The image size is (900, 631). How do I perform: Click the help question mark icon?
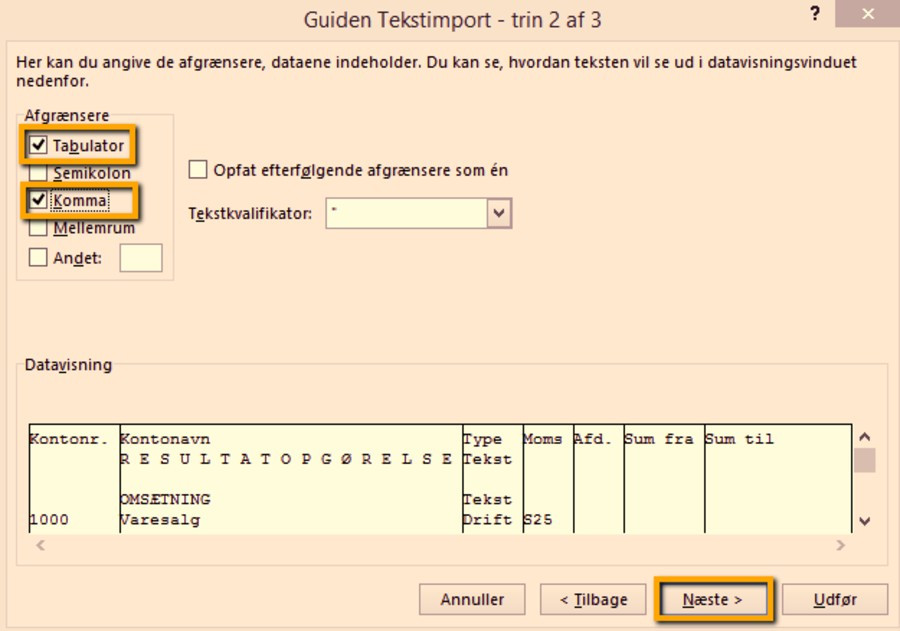click(816, 17)
